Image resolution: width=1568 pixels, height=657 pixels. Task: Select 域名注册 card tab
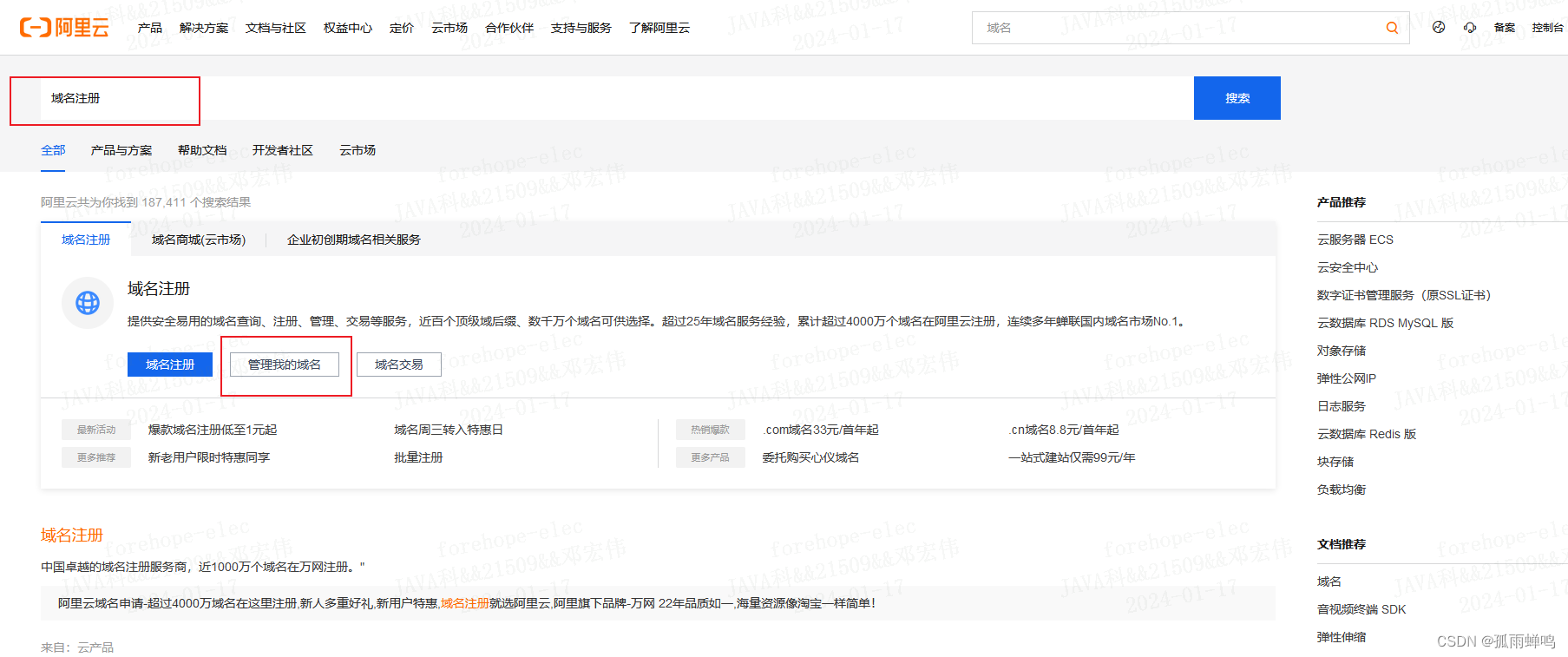[x=86, y=240]
